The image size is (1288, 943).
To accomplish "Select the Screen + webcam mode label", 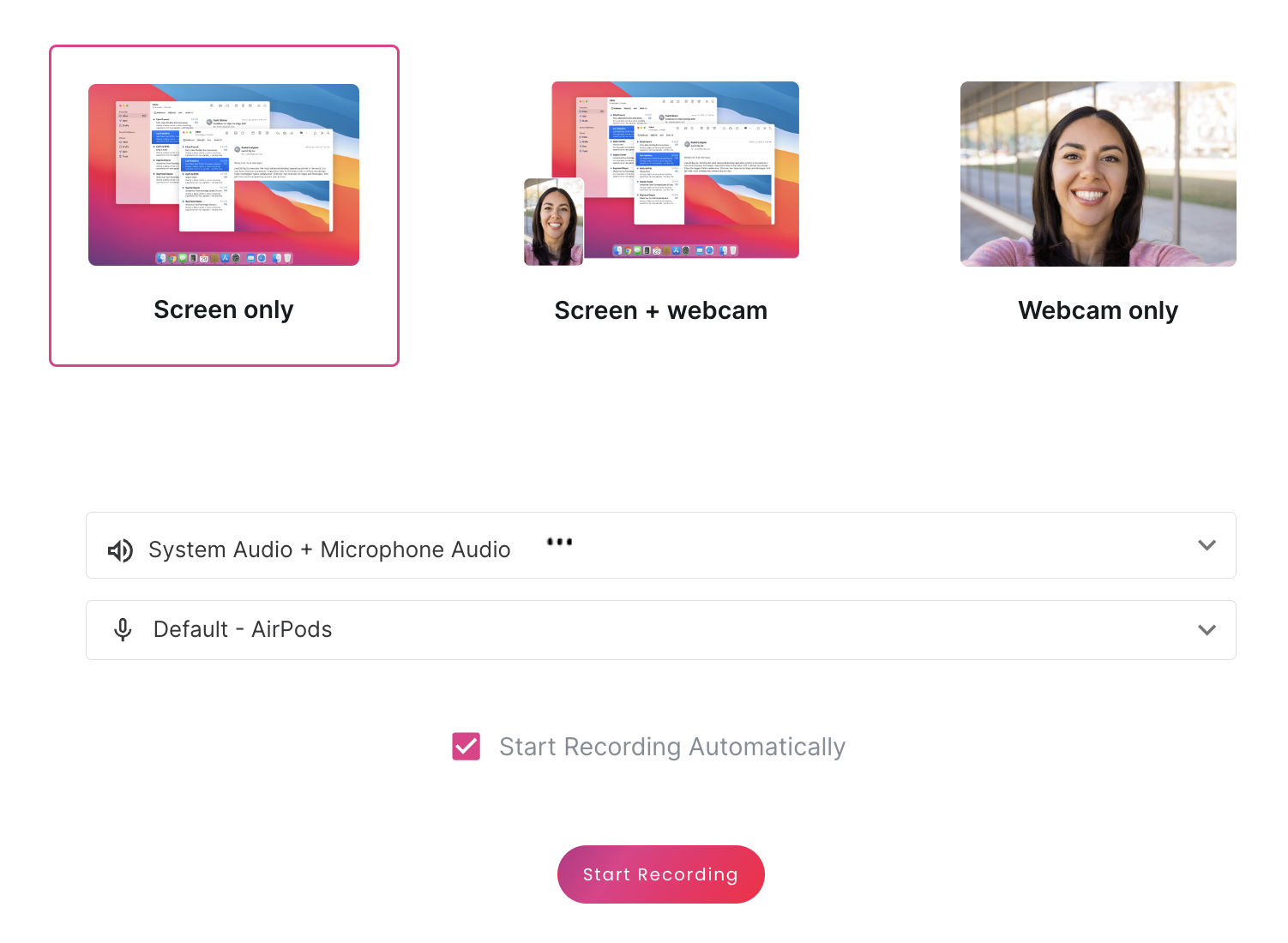I will click(660, 310).
